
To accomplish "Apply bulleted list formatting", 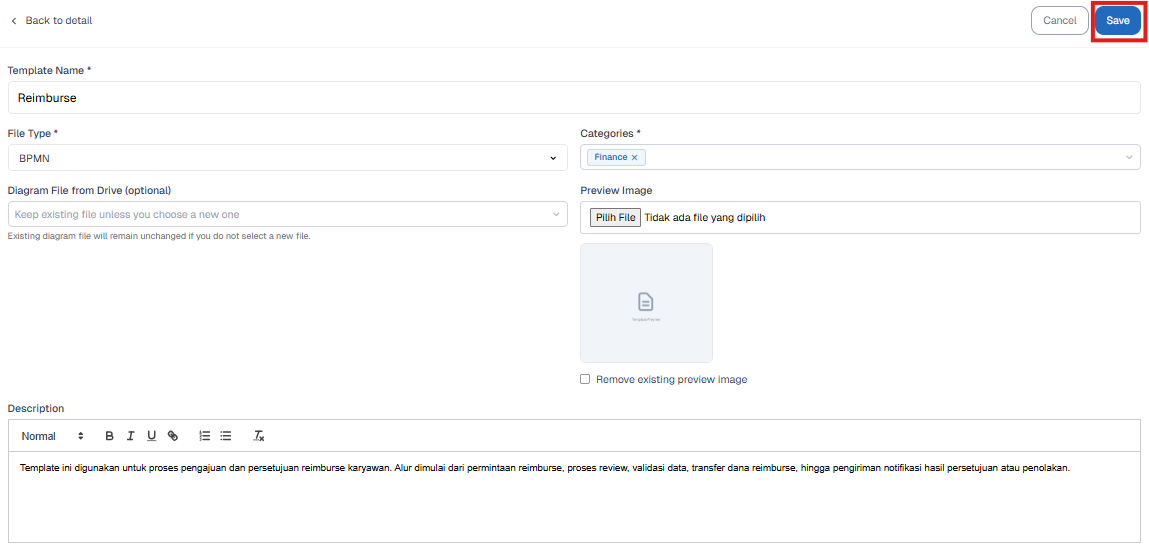I will tap(226, 436).
